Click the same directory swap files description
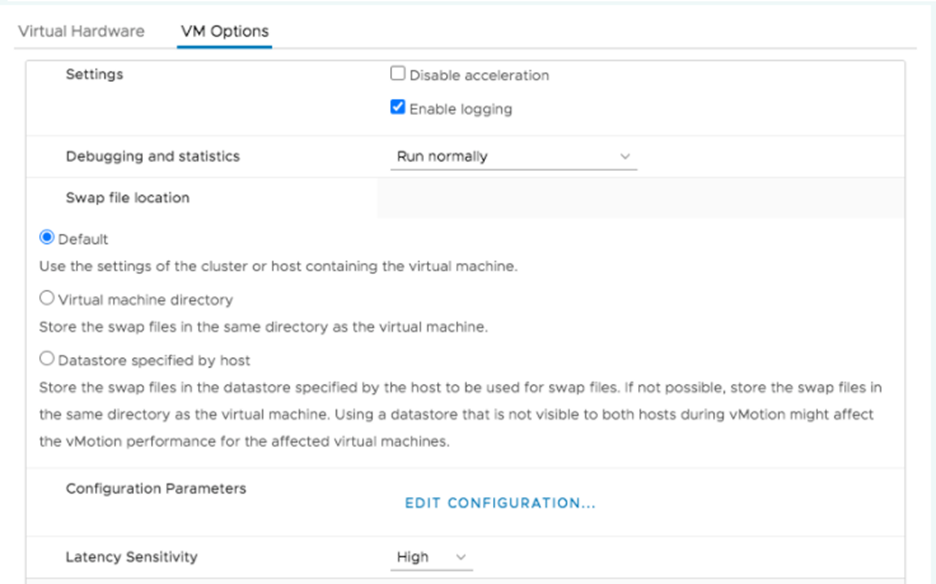Screen dimensions: 936x584 [x=263, y=327]
